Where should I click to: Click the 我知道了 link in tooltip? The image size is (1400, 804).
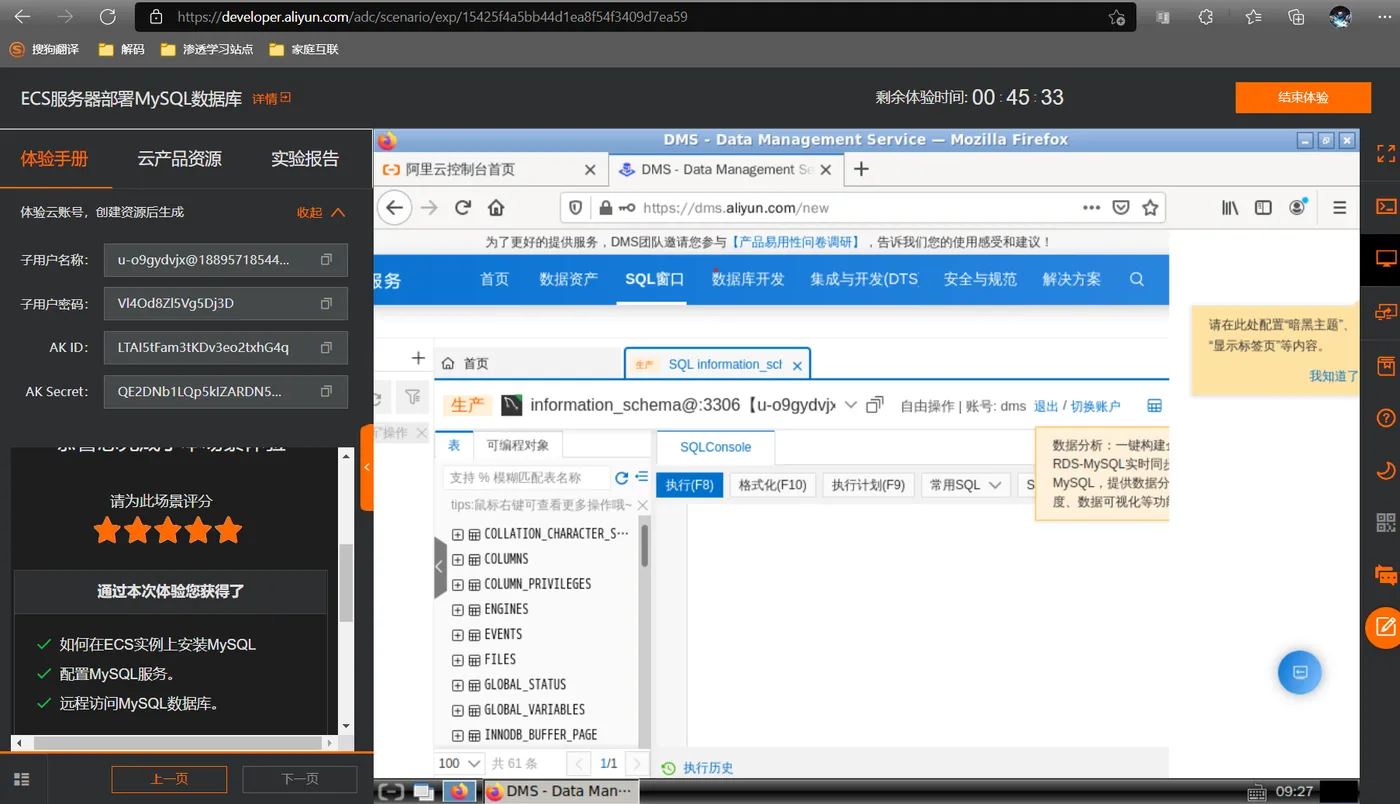click(1334, 376)
